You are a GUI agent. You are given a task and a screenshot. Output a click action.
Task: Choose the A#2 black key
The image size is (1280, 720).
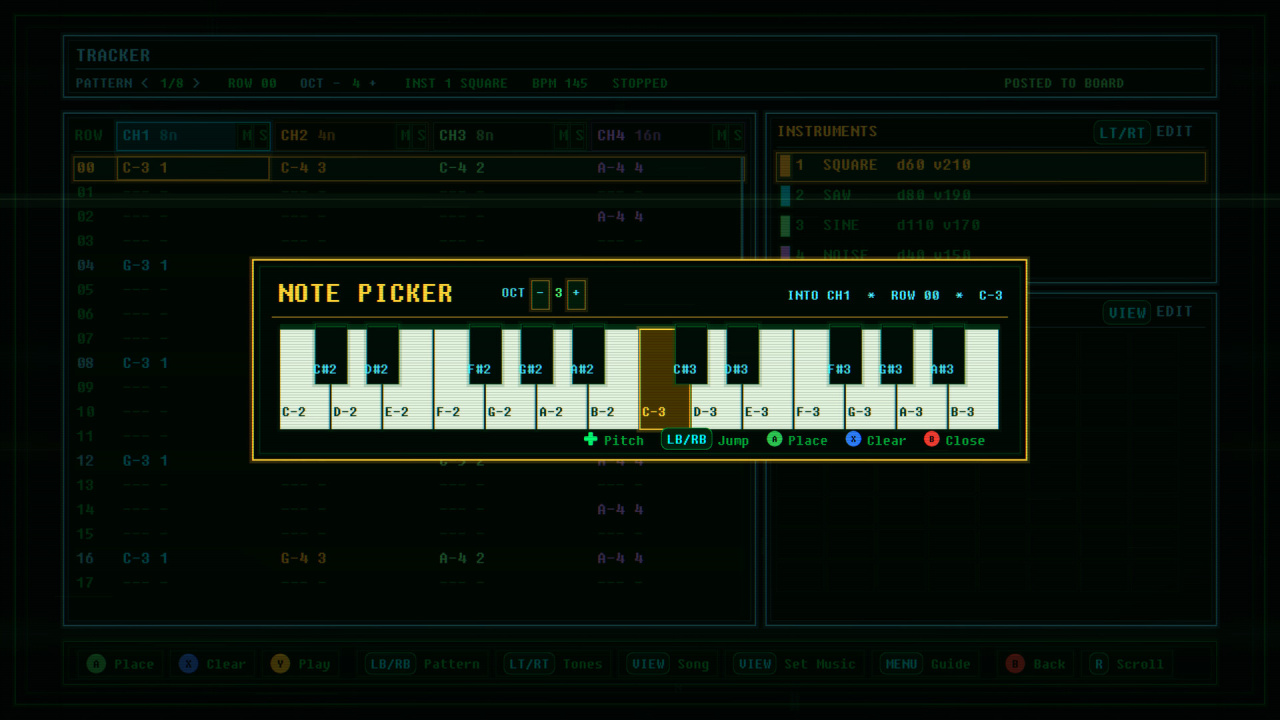(x=588, y=356)
